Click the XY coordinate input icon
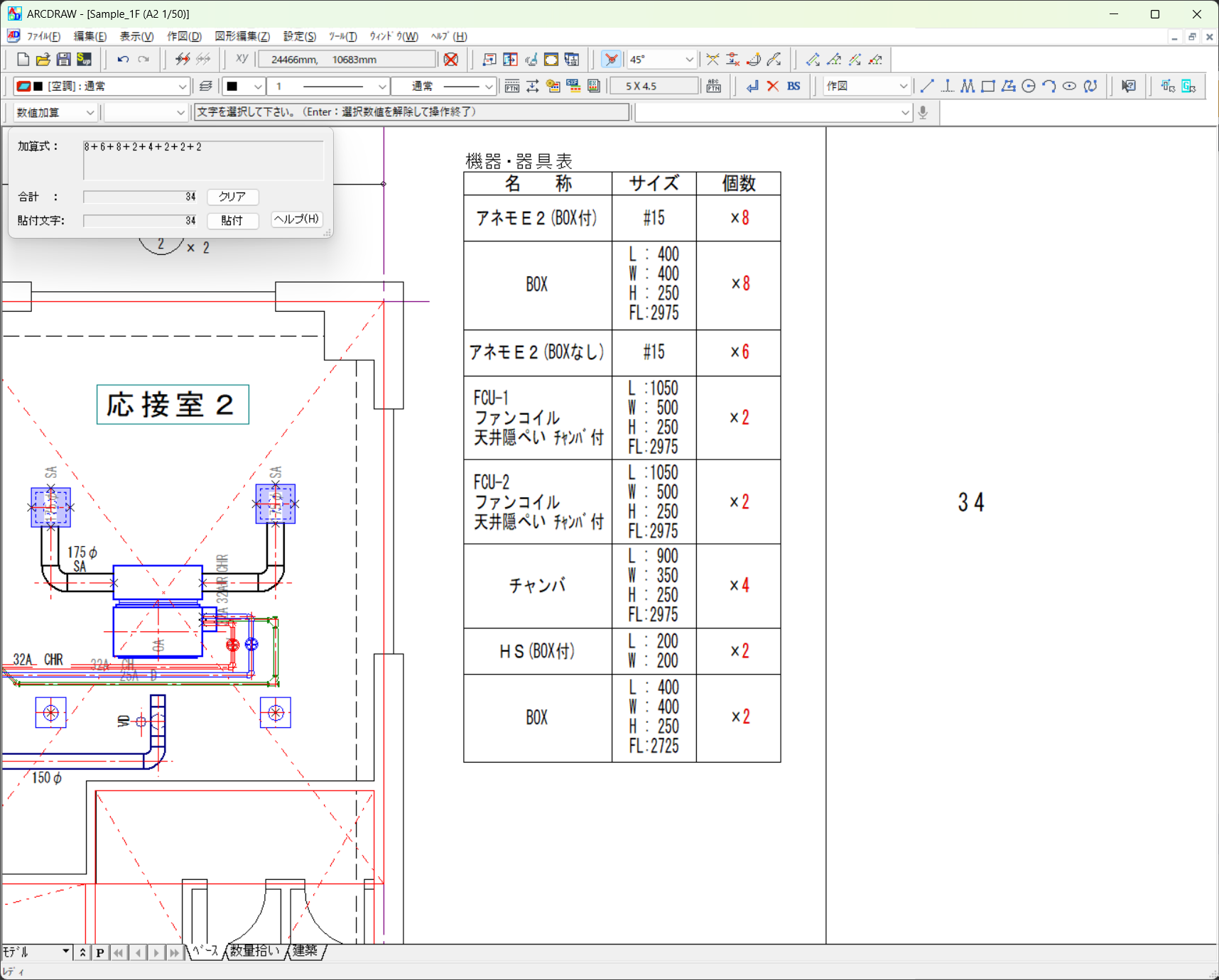This screenshot has height=980, width=1219. coord(242,60)
